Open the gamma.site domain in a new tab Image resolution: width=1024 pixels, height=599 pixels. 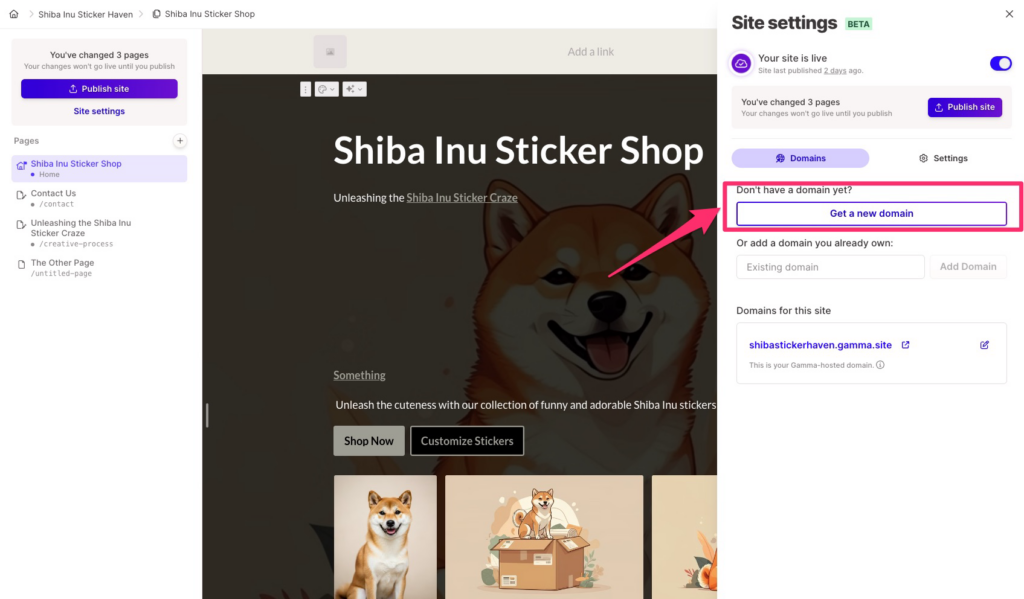coord(906,345)
